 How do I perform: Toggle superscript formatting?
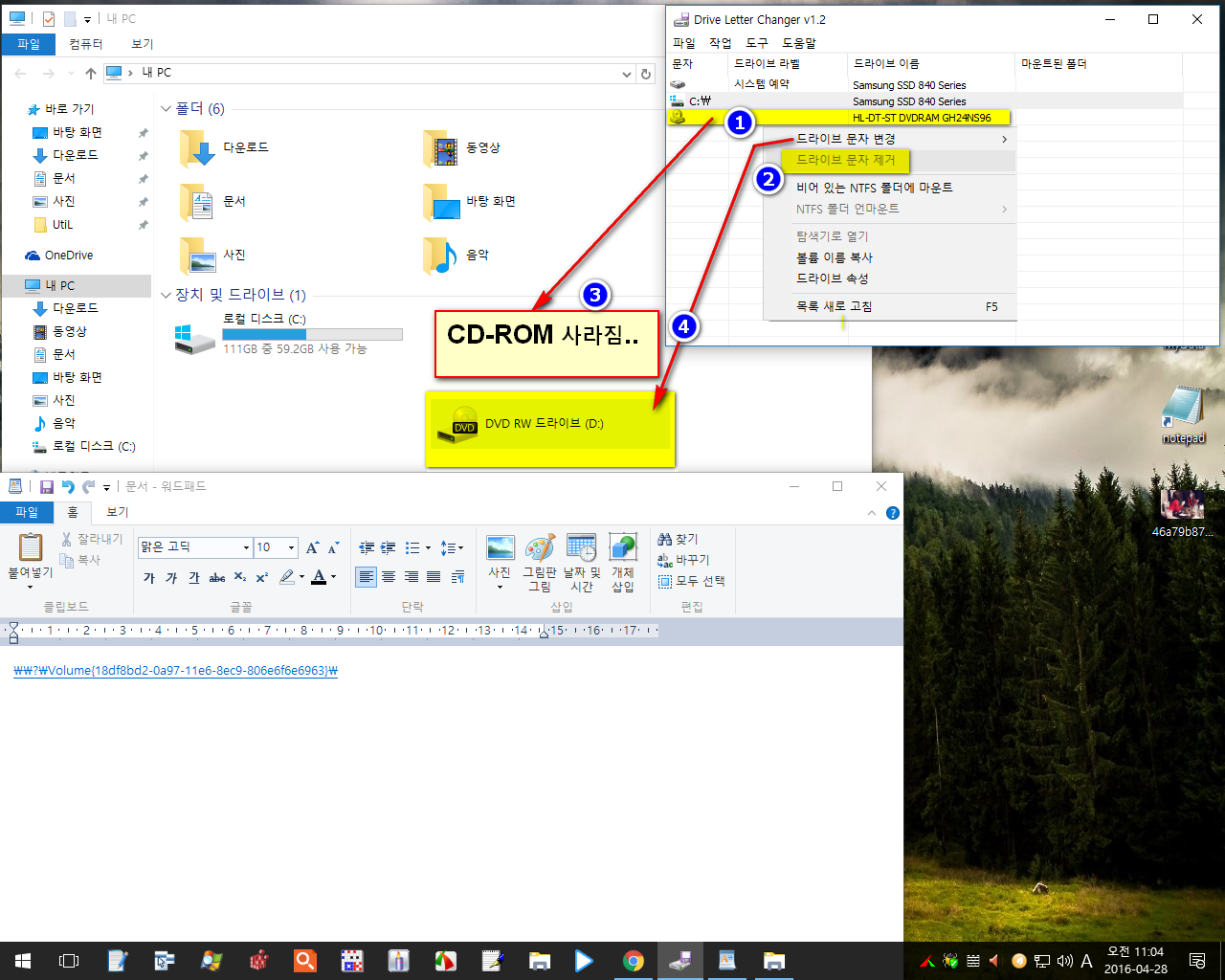[261, 577]
